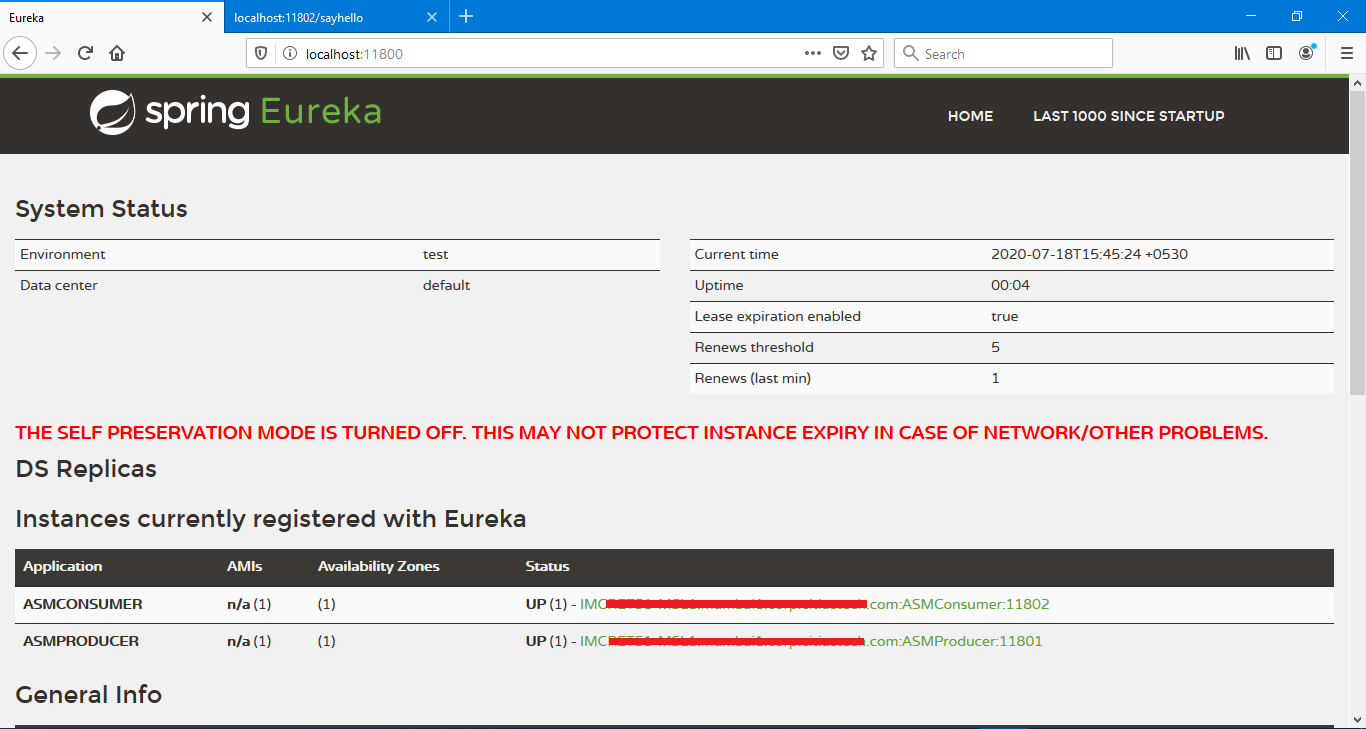1366x729 pixels.
Task: Open the Firefox library icon
Action: [1242, 53]
